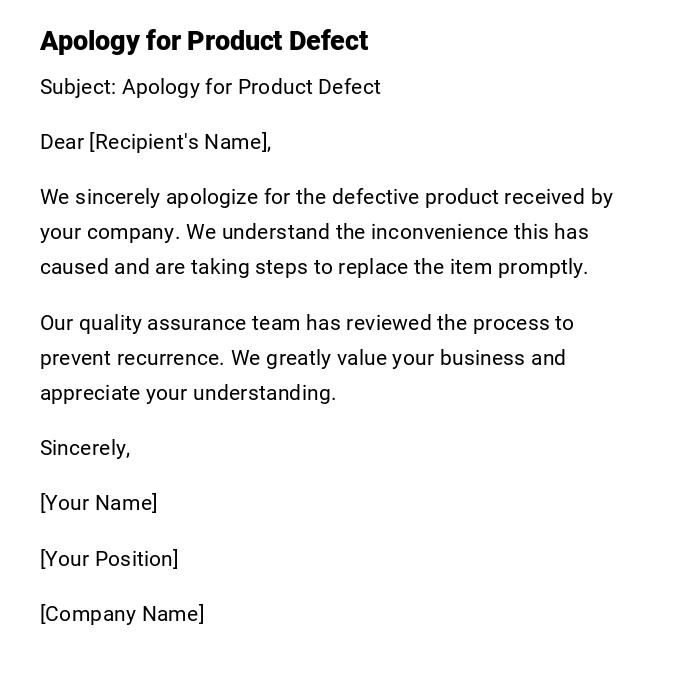Click the line beginning 'your company. We understand'

314,232
